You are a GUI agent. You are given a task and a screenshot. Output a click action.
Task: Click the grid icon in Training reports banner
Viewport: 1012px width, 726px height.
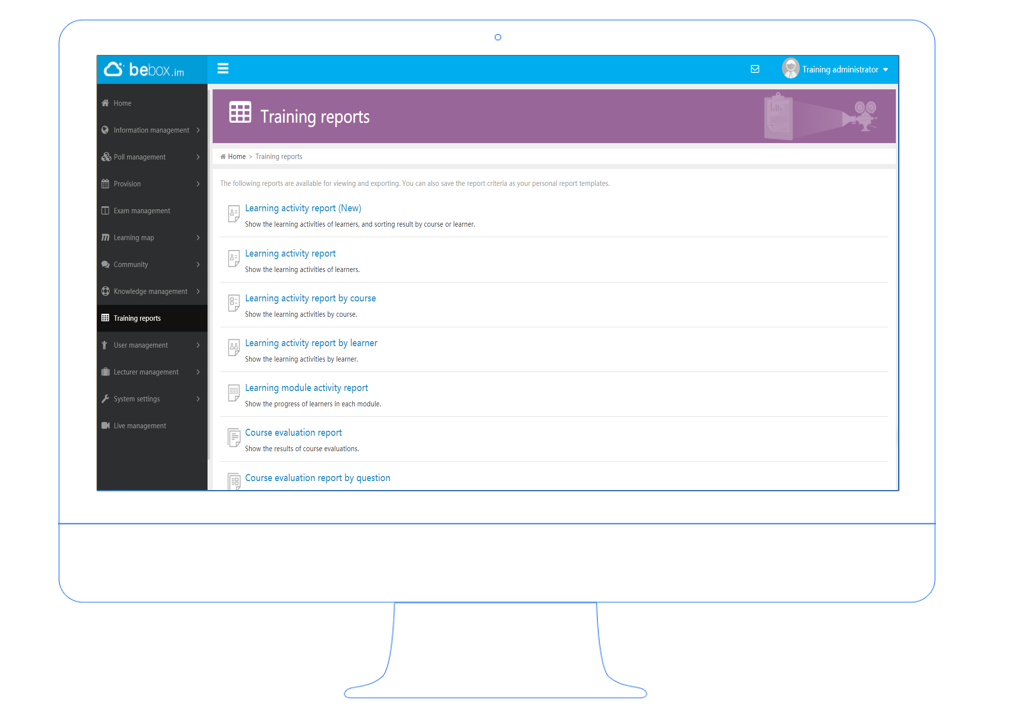point(240,112)
